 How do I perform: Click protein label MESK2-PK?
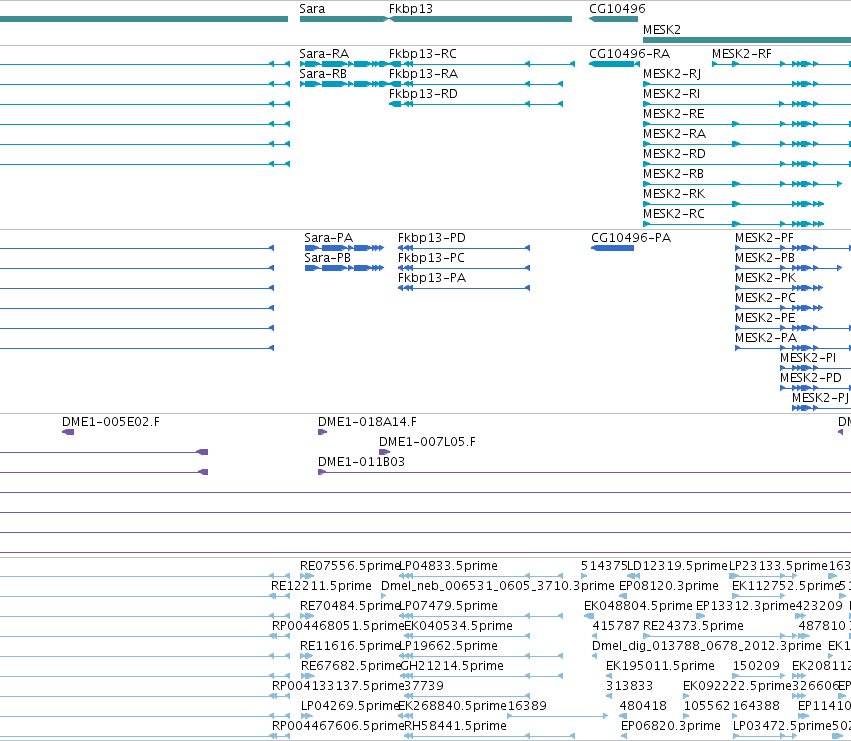766,278
